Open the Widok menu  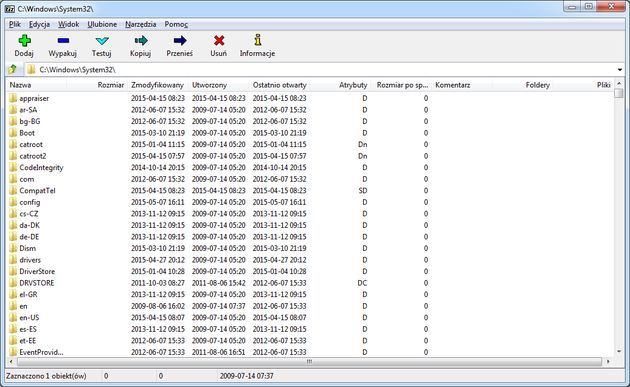click(x=69, y=25)
